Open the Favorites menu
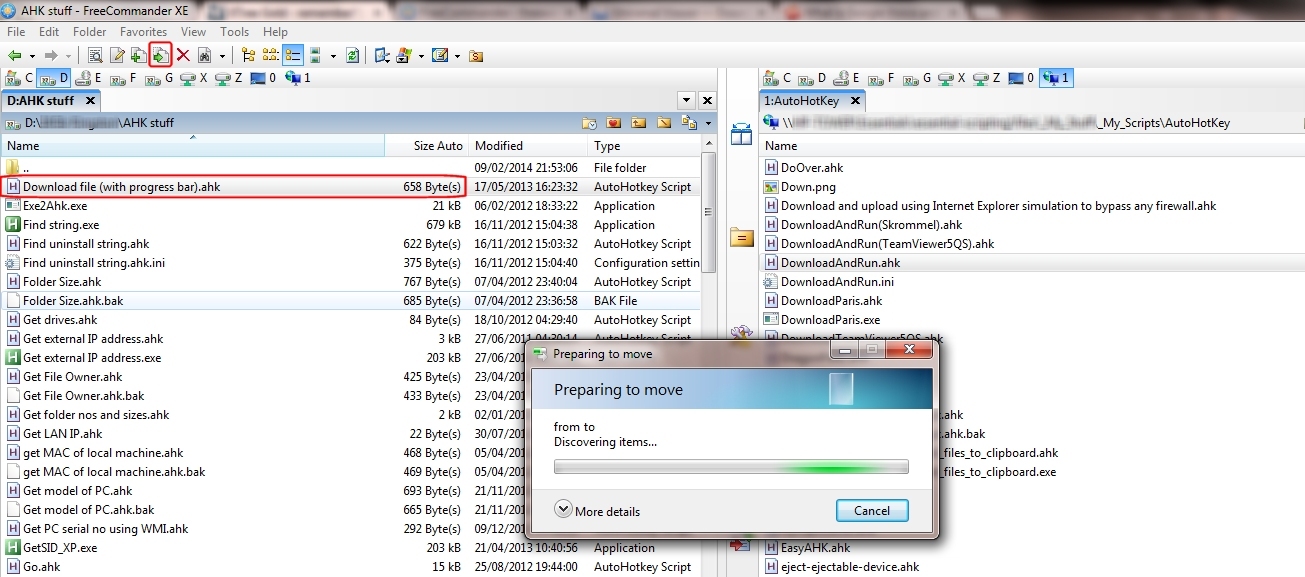The width and height of the screenshot is (1305, 577). click(143, 32)
